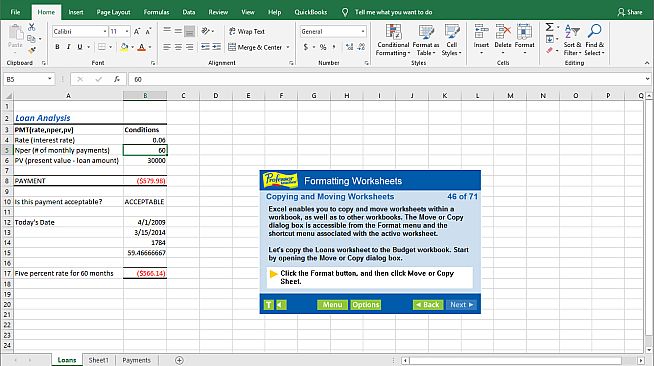Click the Decrease Indent icon
The width and height of the screenshot is (654, 366).
coord(205,47)
